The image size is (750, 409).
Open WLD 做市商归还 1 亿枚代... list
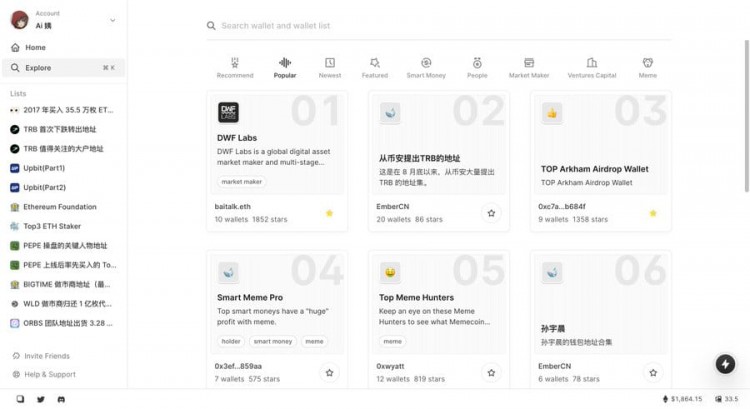tap(63, 304)
